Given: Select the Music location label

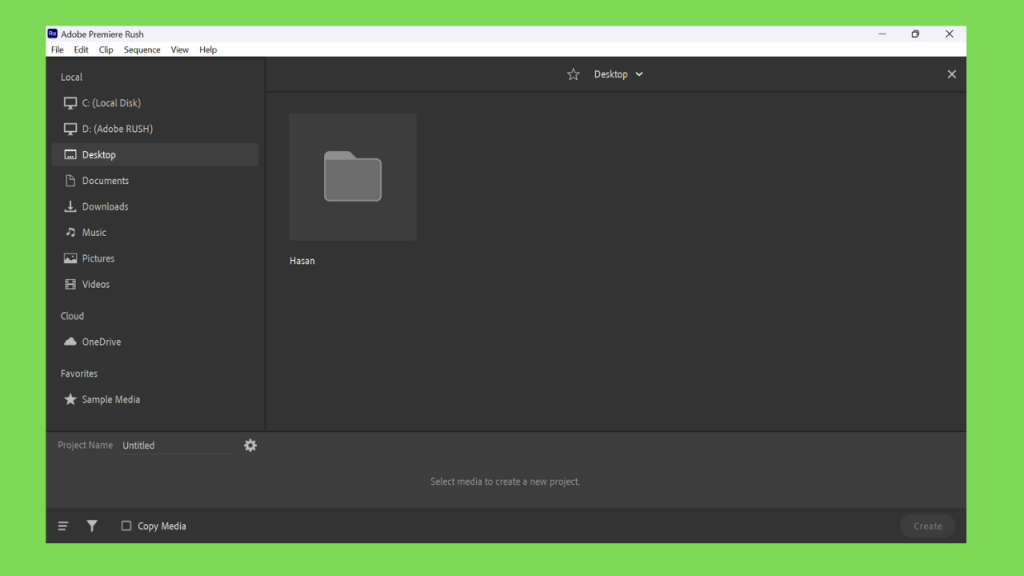Looking at the screenshot, I should click(94, 232).
